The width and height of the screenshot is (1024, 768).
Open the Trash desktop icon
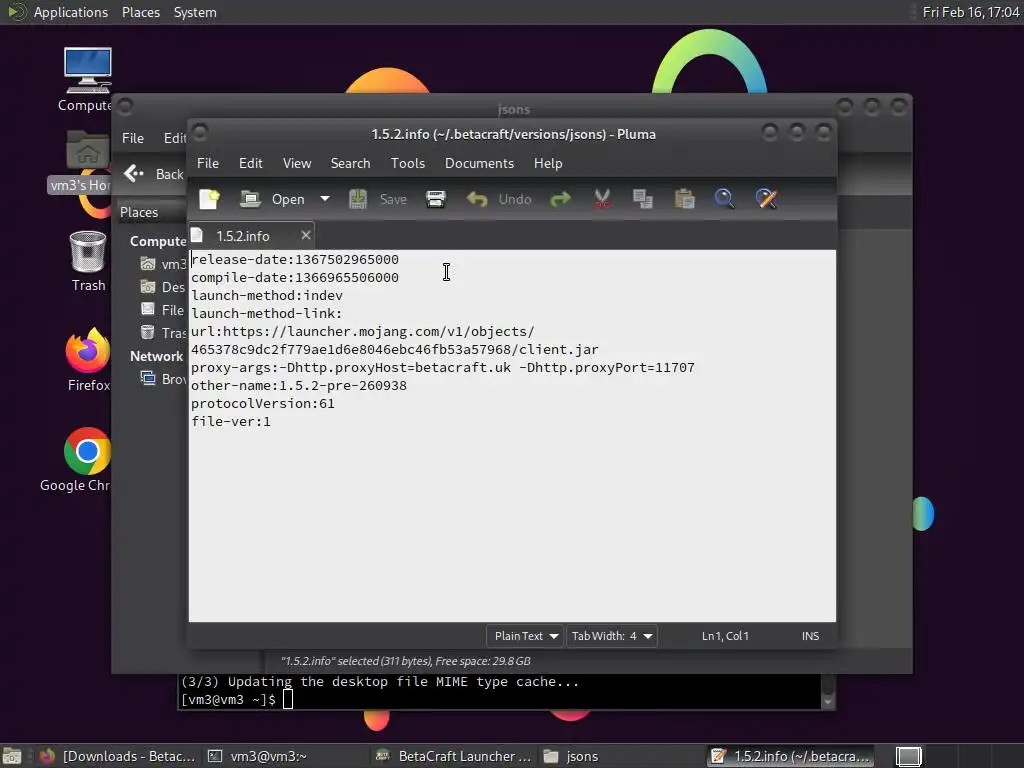pos(88,261)
